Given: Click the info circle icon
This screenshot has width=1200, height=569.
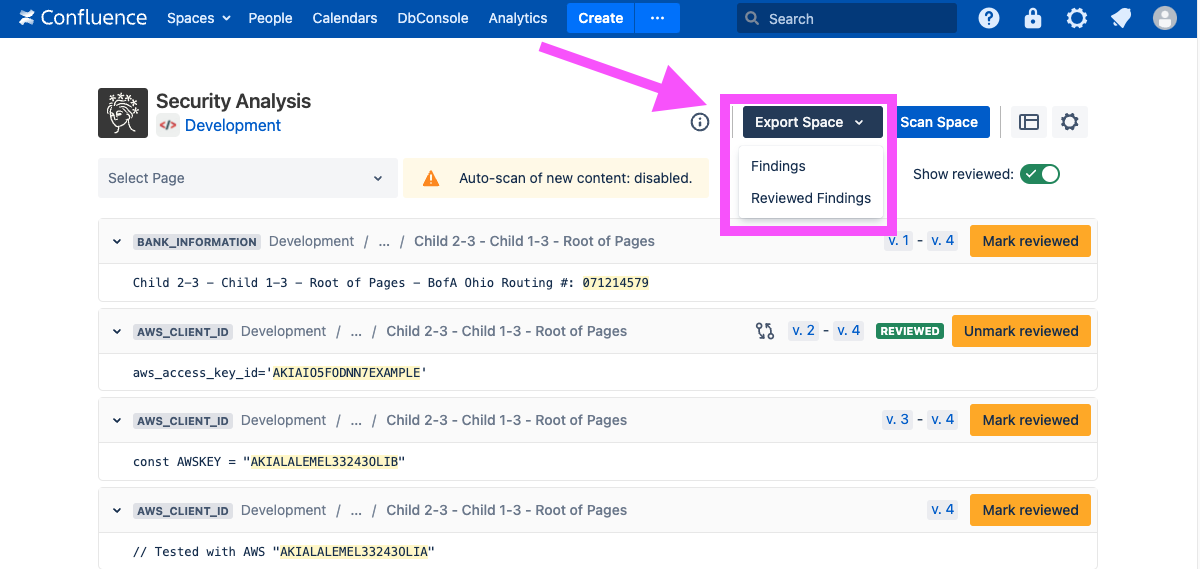Looking at the screenshot, I should pos(700,122).
